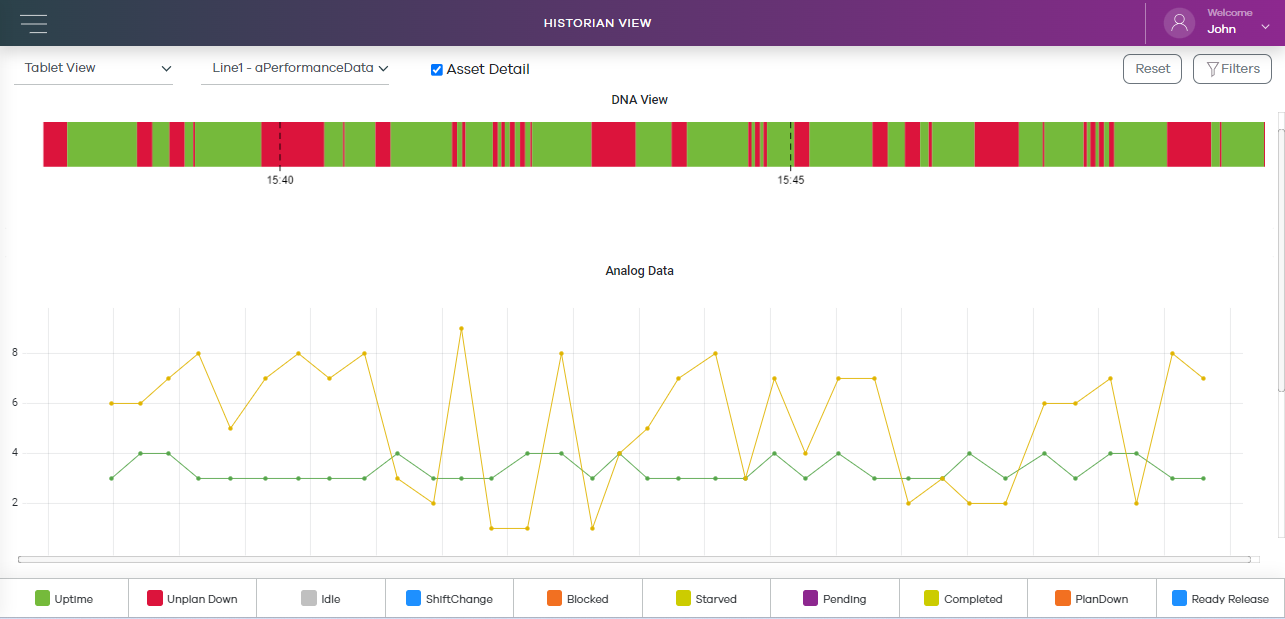Screen dimensions: 1285x619
Task: Click the Uptime green legend swatch
Action: pyautogui.click(x=42, y=599)
